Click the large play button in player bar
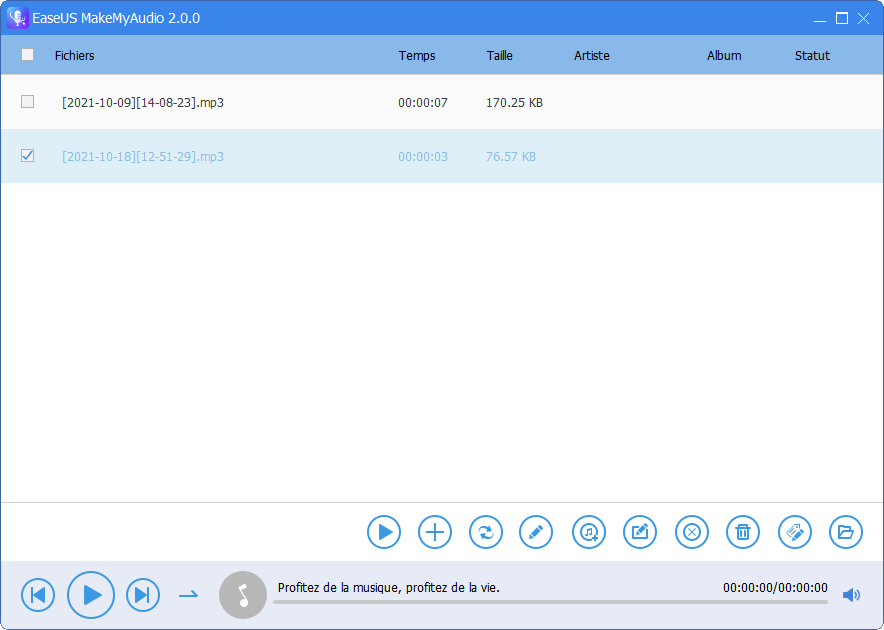 (x=91, y=595)
